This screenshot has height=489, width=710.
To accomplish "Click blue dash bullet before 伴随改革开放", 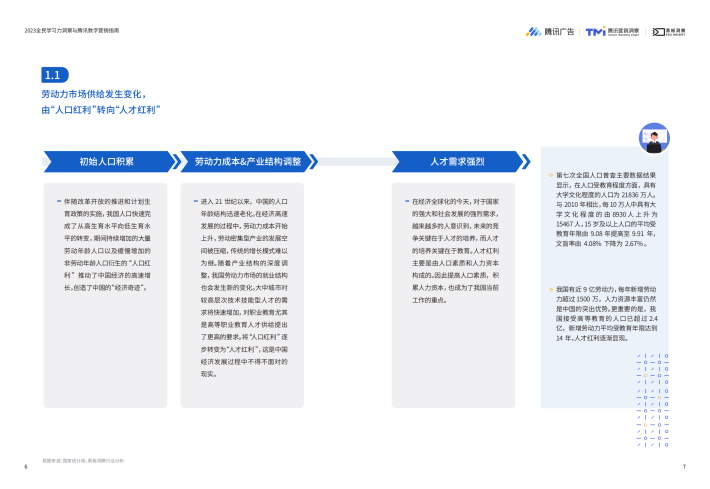I will point(59,201).
